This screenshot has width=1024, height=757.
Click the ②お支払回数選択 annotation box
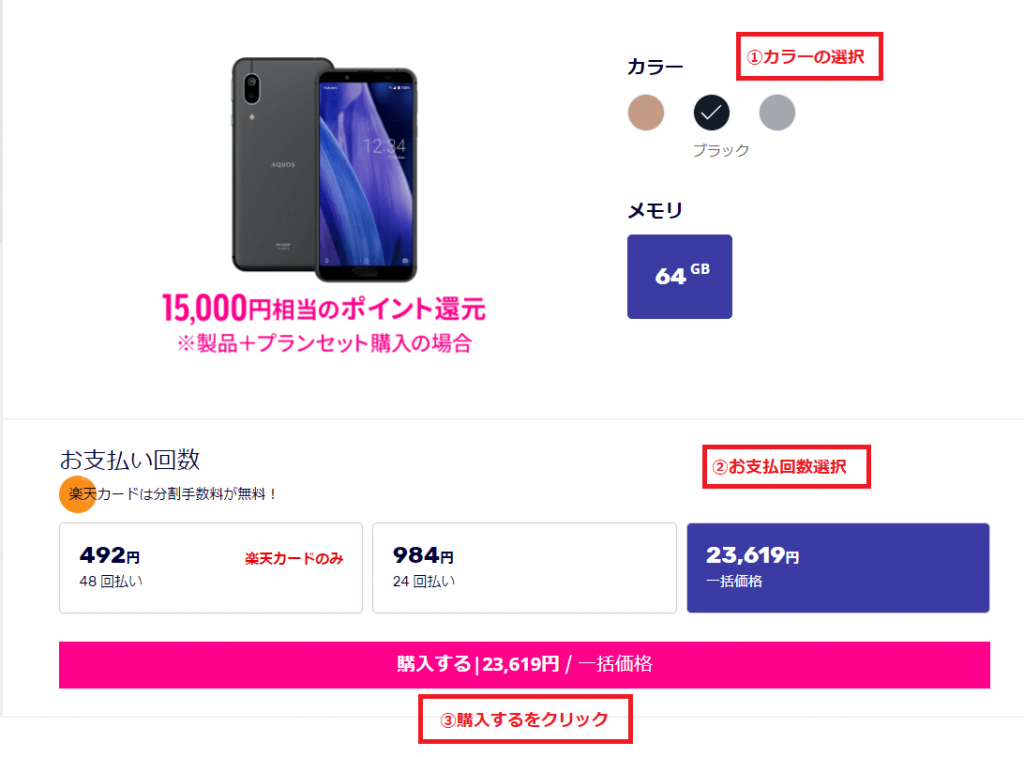786,466
